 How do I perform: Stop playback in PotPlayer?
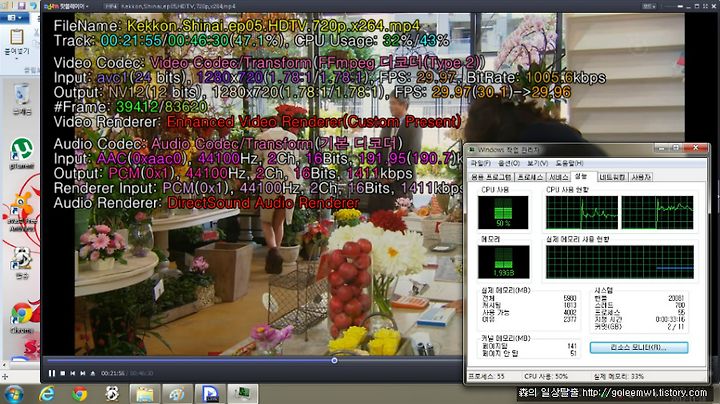pyautogui.click(x=63, y=373)
